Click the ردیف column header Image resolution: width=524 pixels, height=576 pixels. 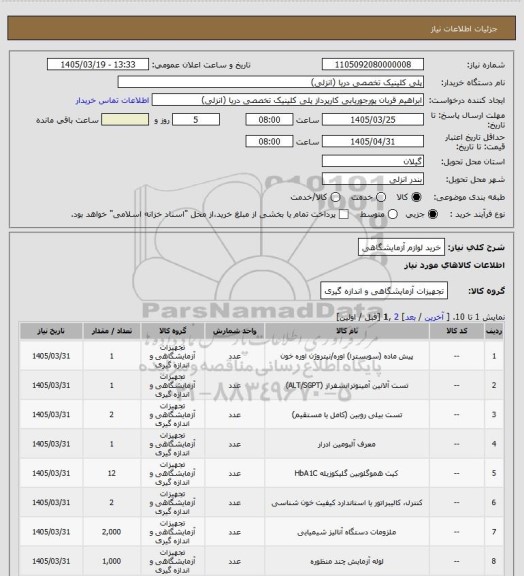(494, 331)
